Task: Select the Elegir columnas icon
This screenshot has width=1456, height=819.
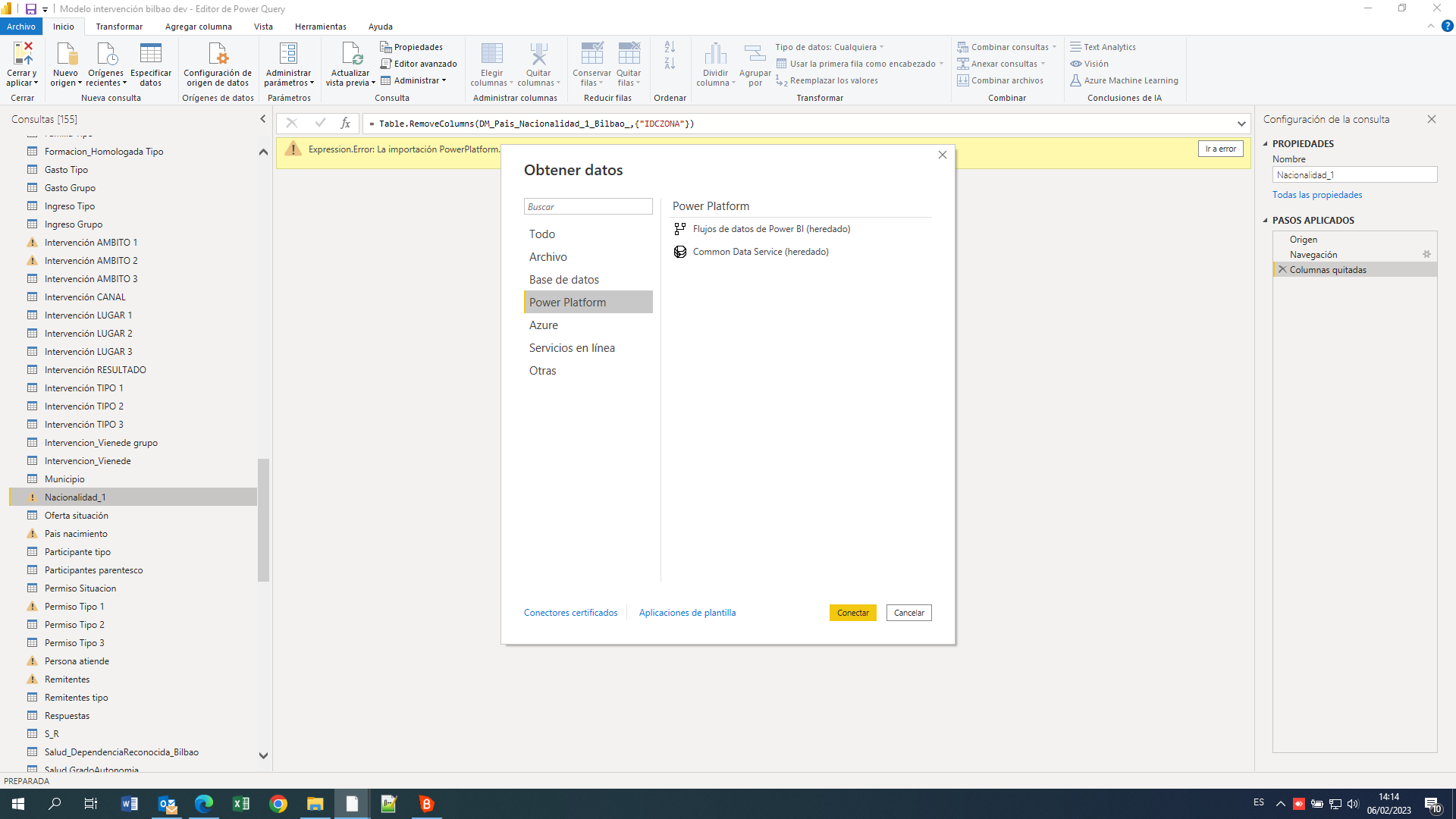Action: coord(491,54)
